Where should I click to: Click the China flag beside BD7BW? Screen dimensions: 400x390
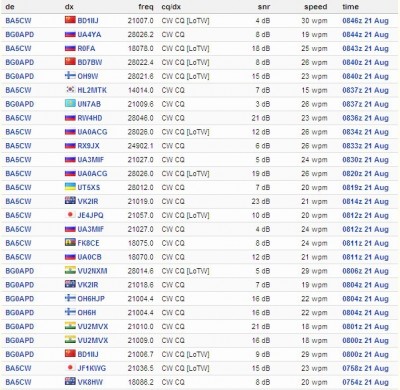coord(70,62)
